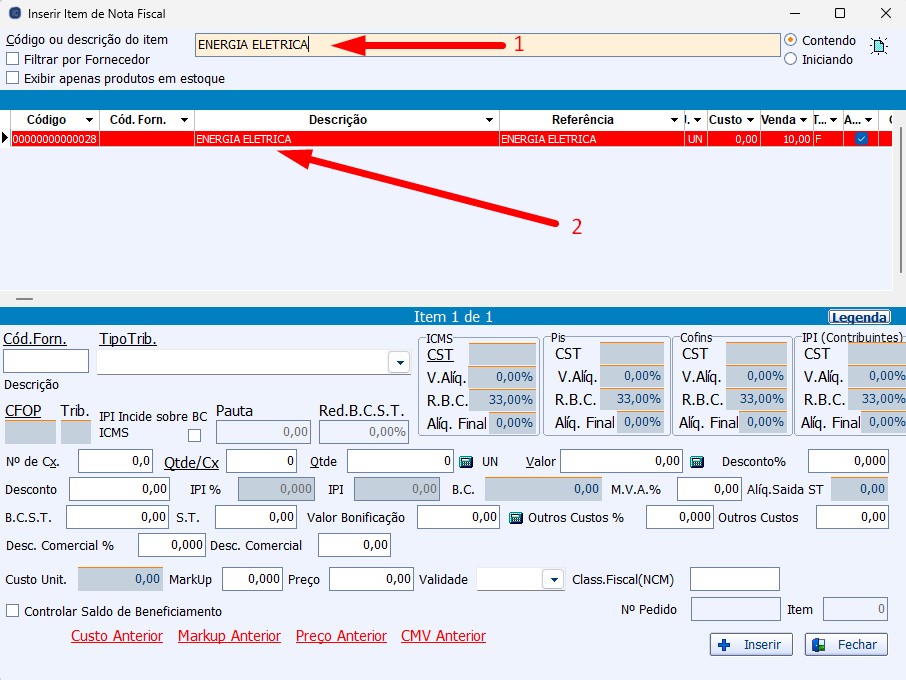Click the Referência column header
Screen dimensions: 906x680
pos(582,120)
